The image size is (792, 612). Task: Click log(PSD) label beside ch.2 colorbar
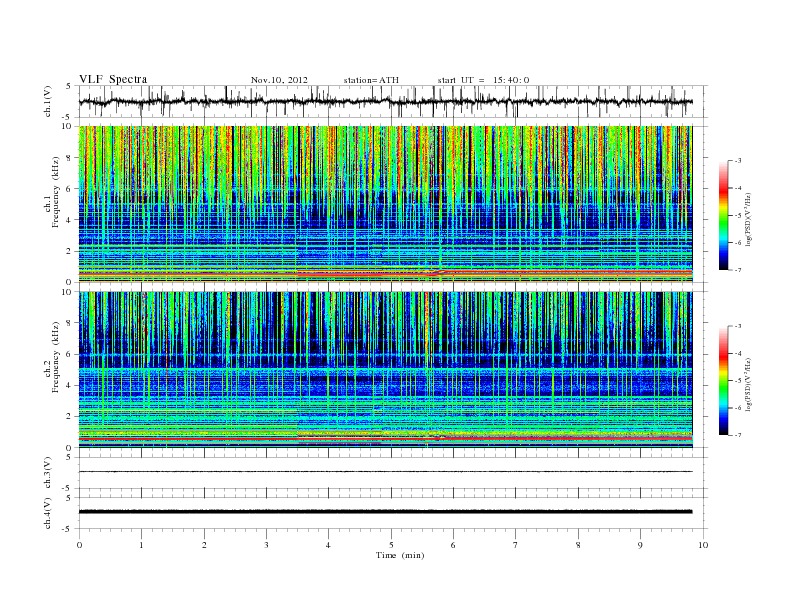point(748,384)
